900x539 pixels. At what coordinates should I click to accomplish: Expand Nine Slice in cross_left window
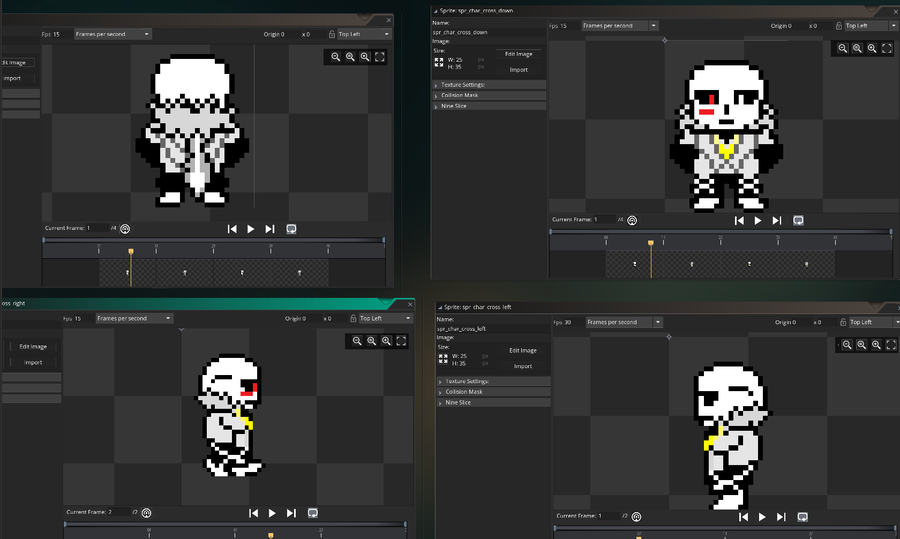pyautogui.click(x=493, y=403)
